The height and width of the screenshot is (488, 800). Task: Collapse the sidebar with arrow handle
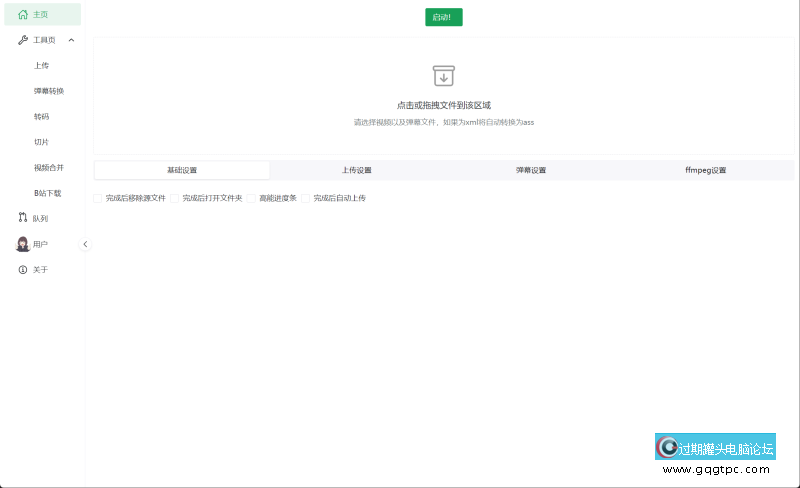pos(85,244)
